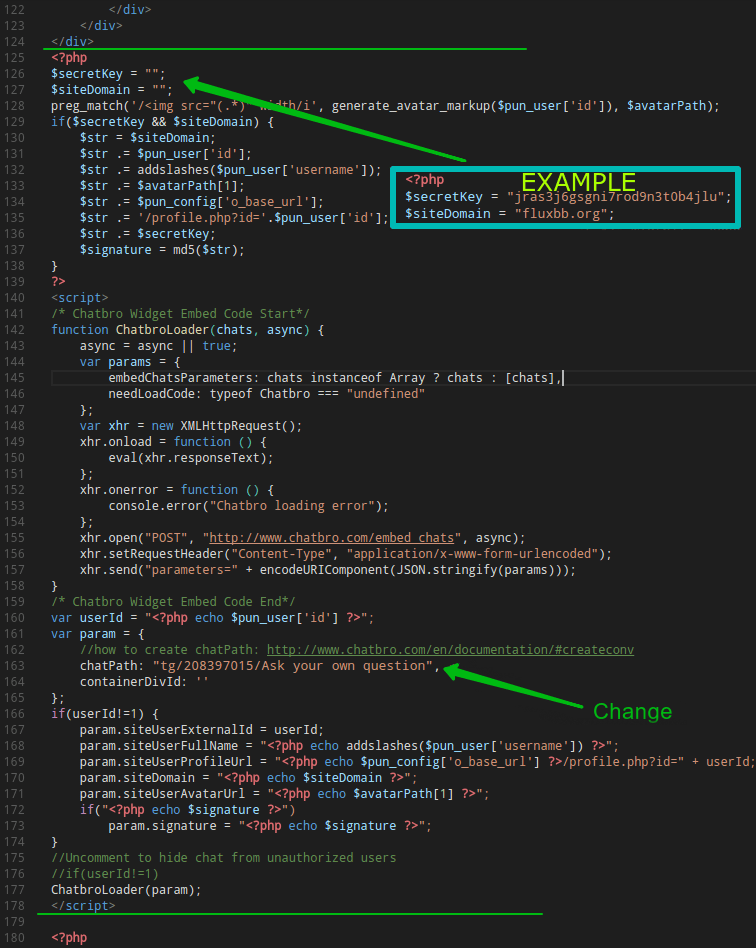
Task: Click line number 122 in the gutter
Action: click(15, 10)
